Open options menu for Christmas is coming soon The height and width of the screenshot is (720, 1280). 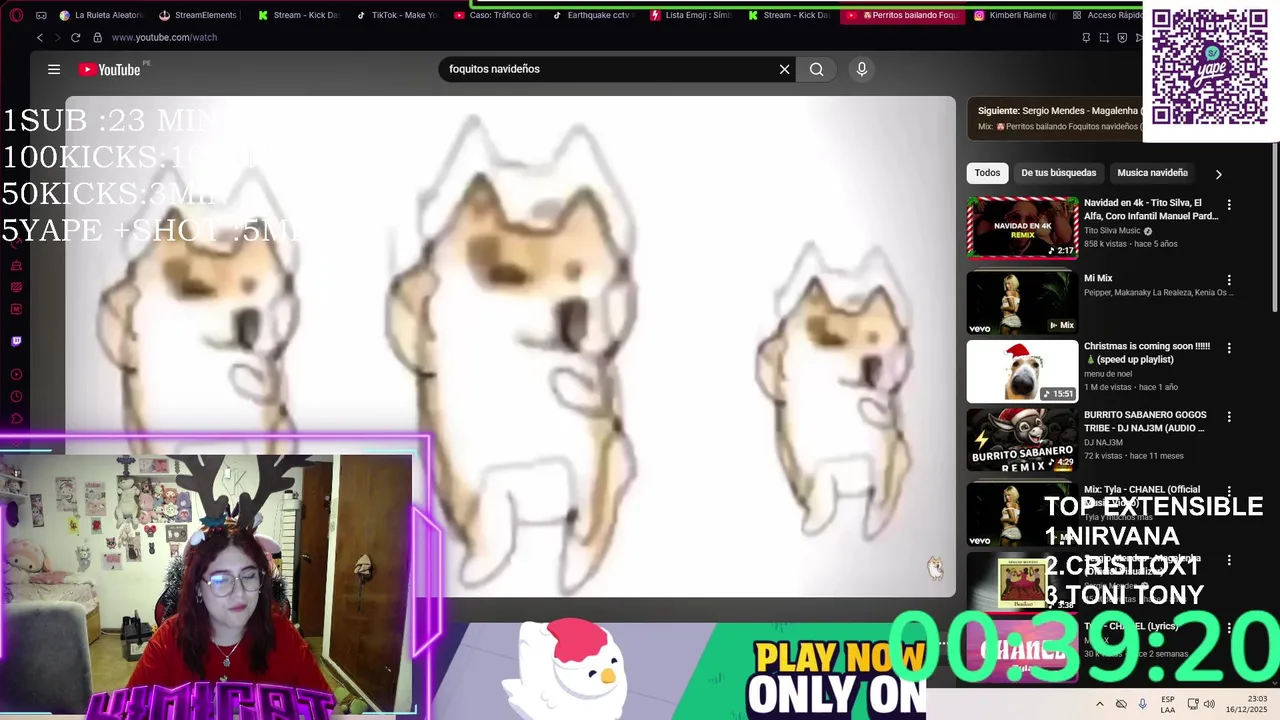(1229, 348)
